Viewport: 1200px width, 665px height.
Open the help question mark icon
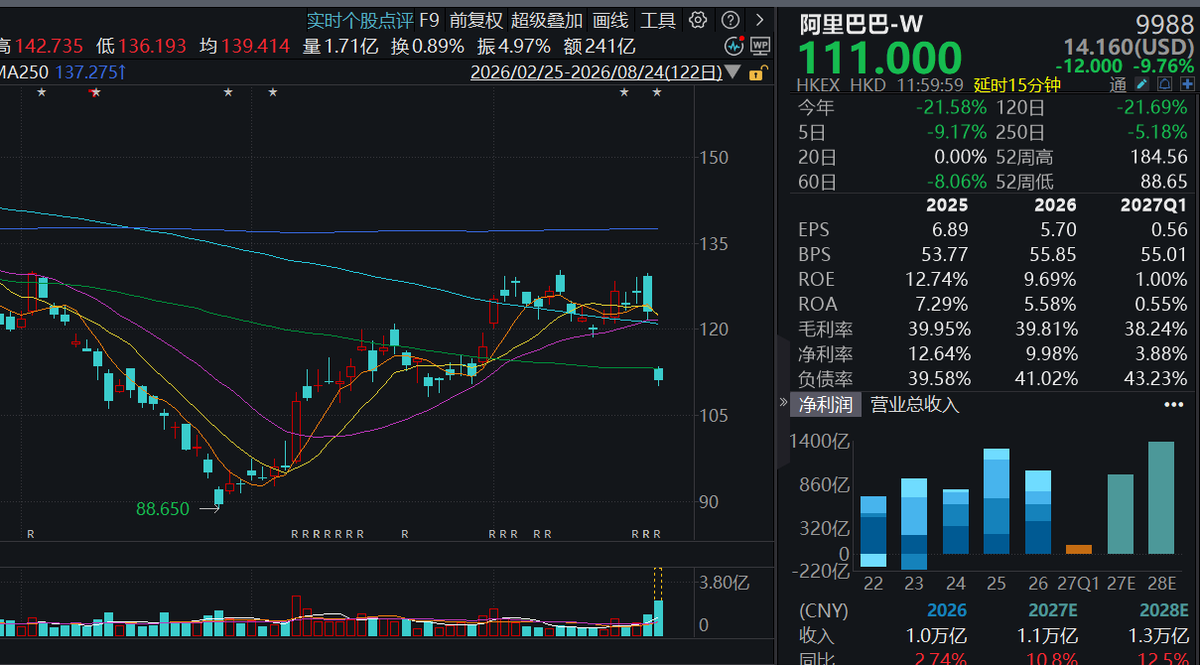[731, 20]
